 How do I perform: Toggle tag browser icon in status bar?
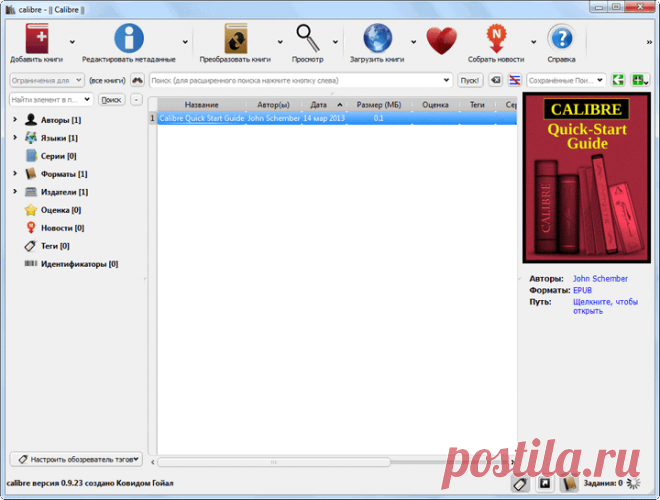pos(521,484)
